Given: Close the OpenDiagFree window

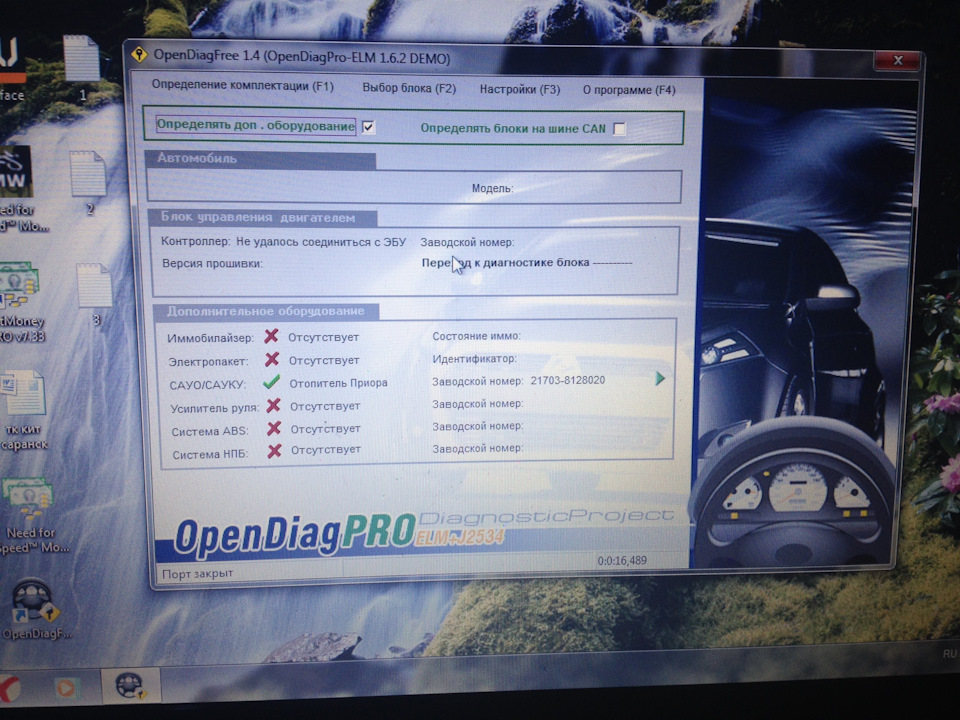Looking at the screenshot, I should click(898, 60).
